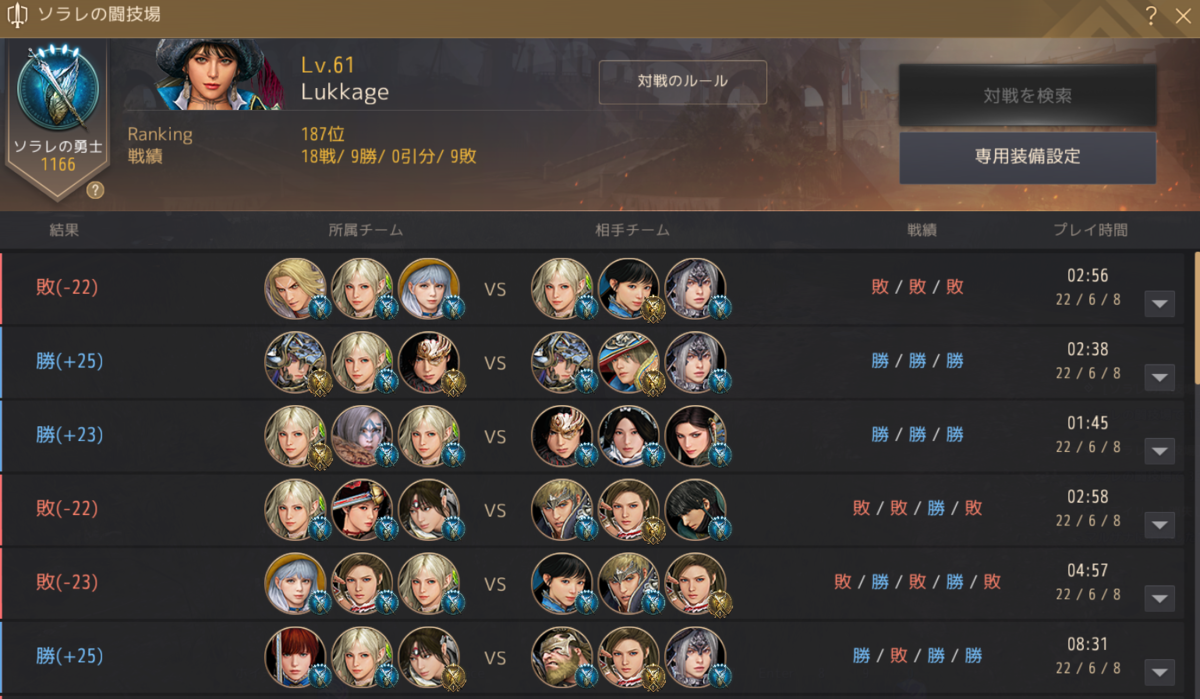Expand the 08:31 match dropdown arrow

click(1159, 672)
